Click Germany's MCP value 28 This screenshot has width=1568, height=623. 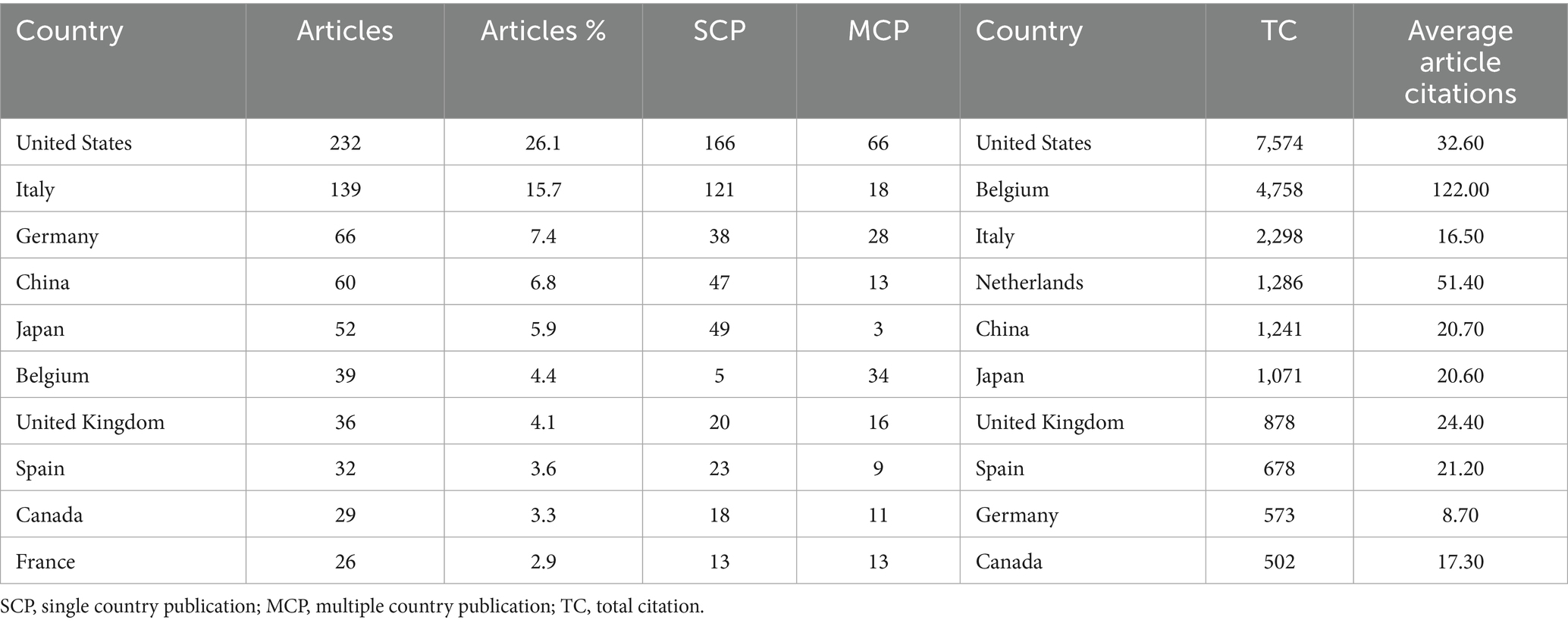tap(878, 236)
